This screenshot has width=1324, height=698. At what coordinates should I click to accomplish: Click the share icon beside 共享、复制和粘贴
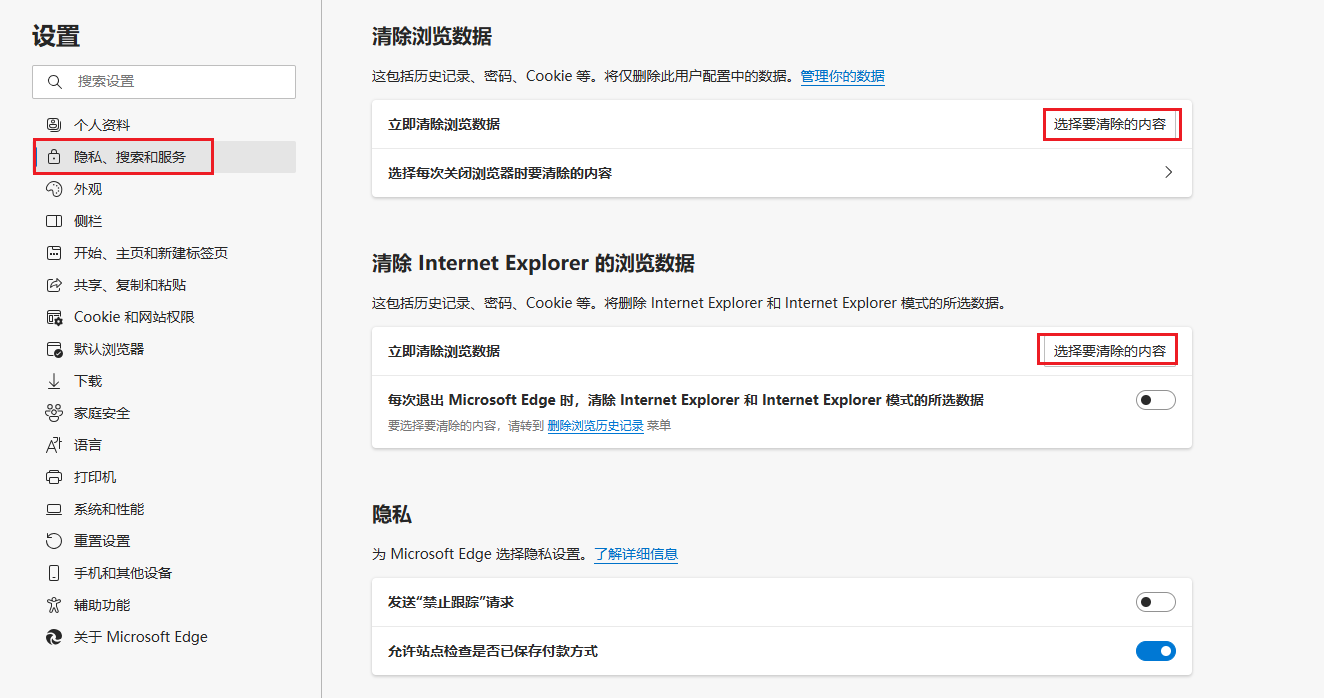tap(54, 285)
